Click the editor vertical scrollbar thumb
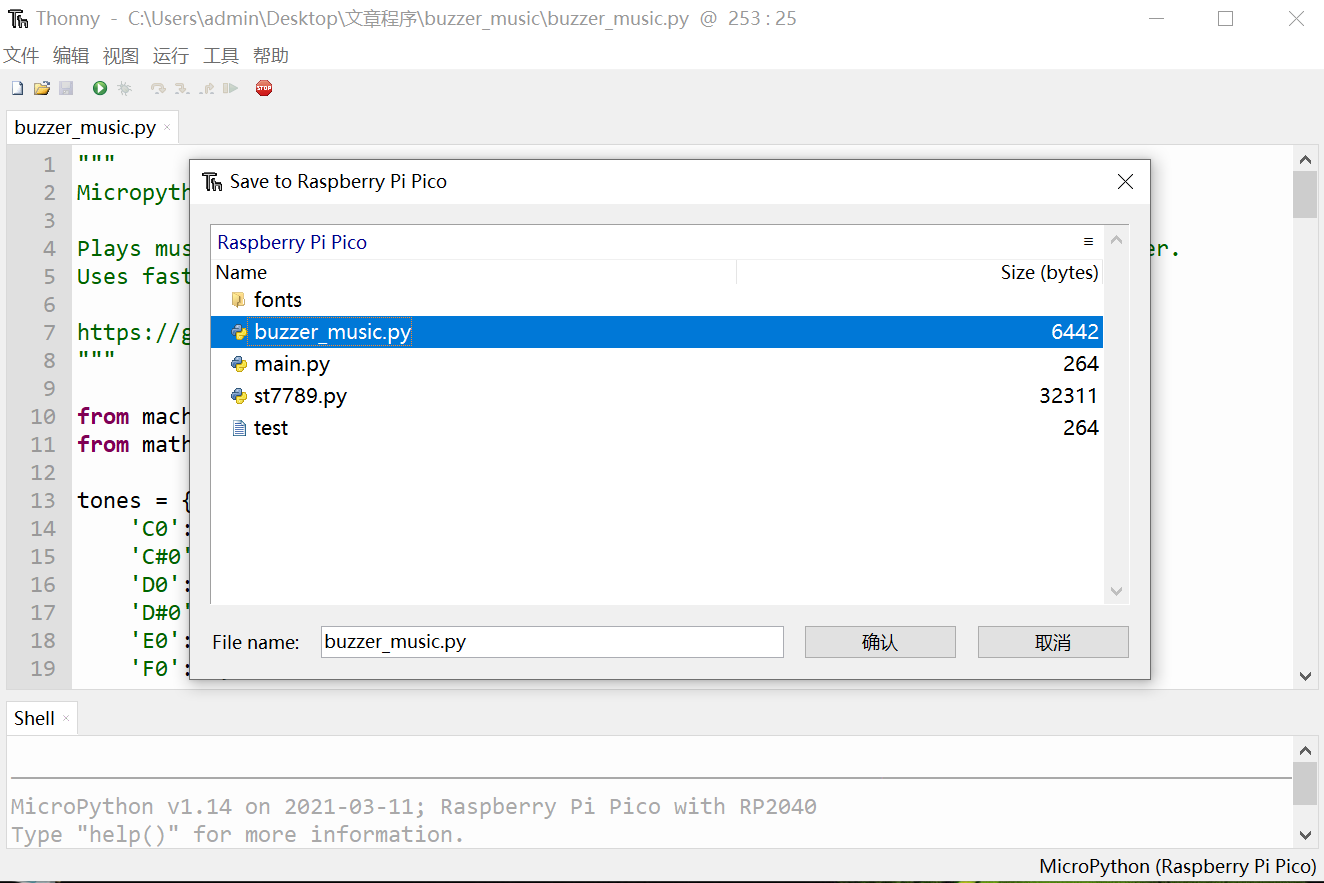 click(x=1305, y=194)
